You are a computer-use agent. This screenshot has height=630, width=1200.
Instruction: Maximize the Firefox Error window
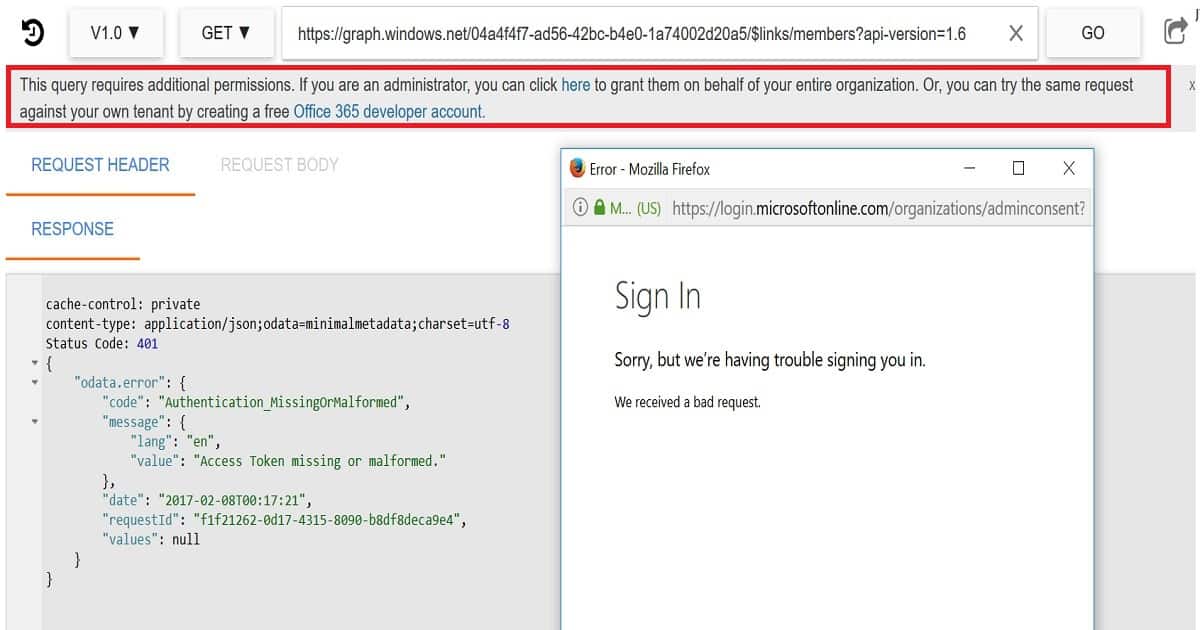pyautogui.click(x=1018, y=169)
